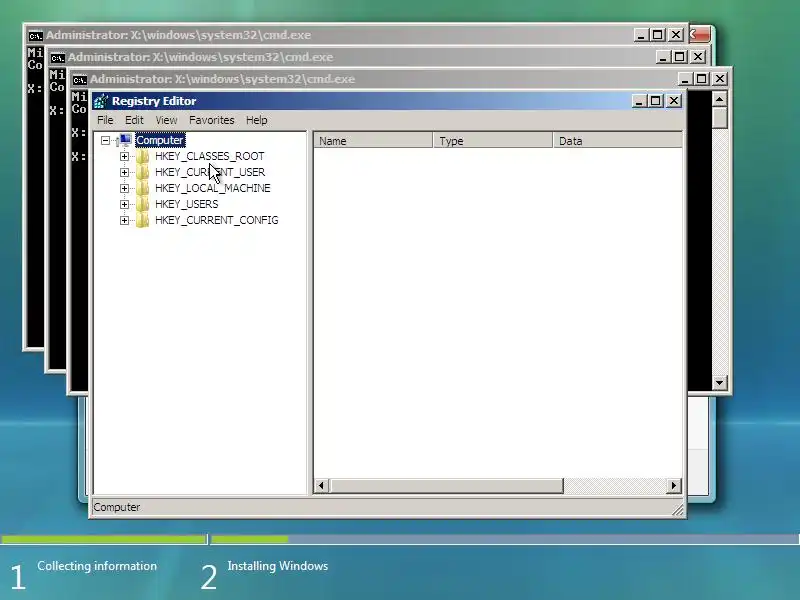This screenshot has height=600, width=800.
Task: Click the left arrow of horizontal scrollbar
Action: (x=321, y=486)
